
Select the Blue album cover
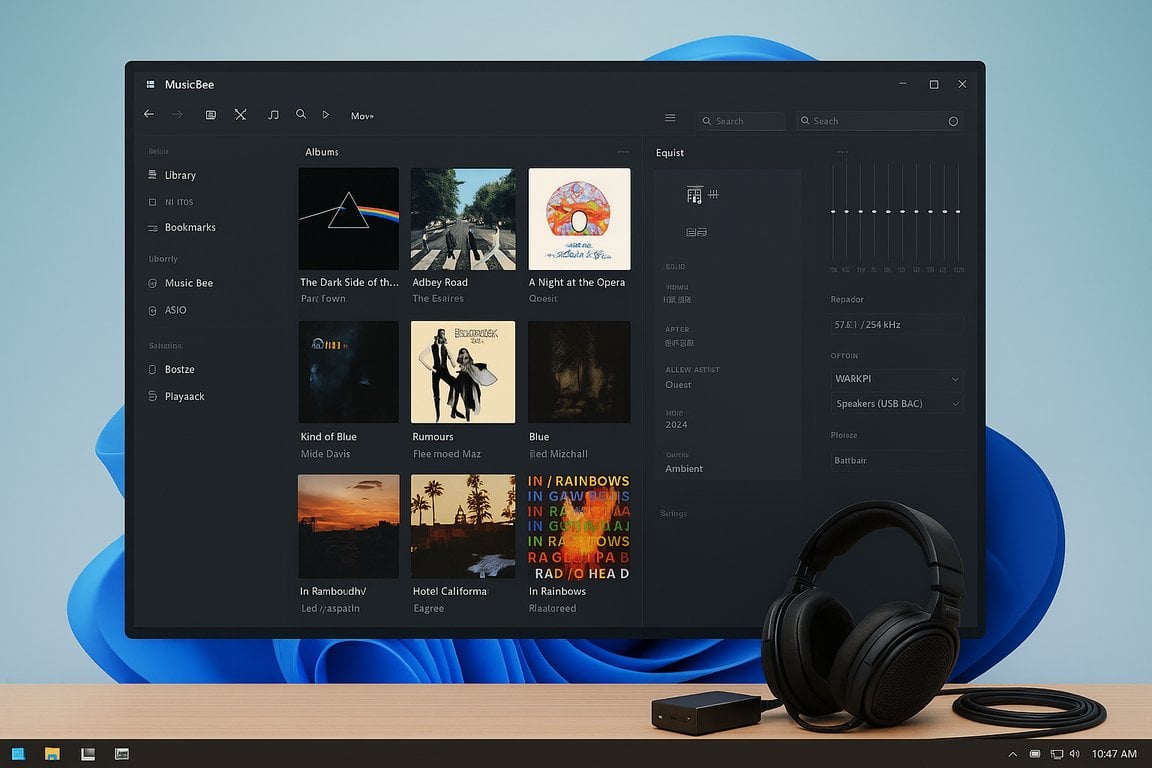coord(580,372)
